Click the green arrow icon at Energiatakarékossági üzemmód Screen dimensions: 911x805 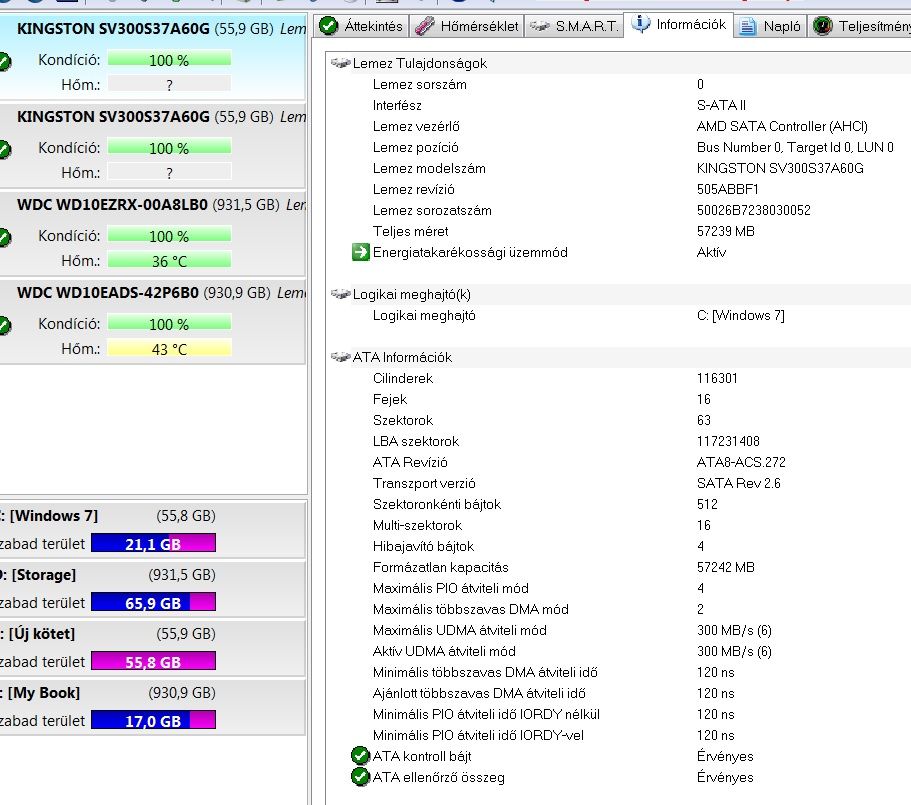click(361, 252)
